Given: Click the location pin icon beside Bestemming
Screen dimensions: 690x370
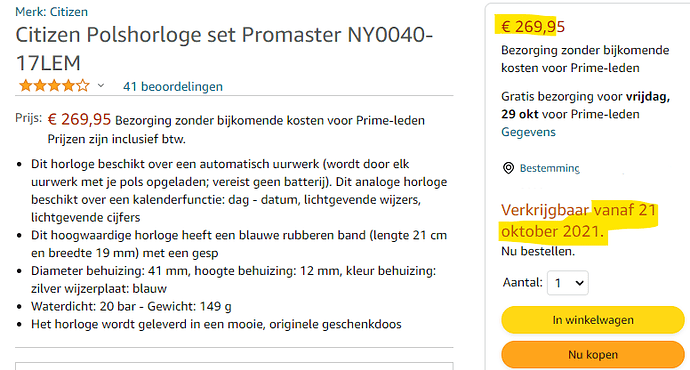Looking at the screenshot, I should 508,168.
